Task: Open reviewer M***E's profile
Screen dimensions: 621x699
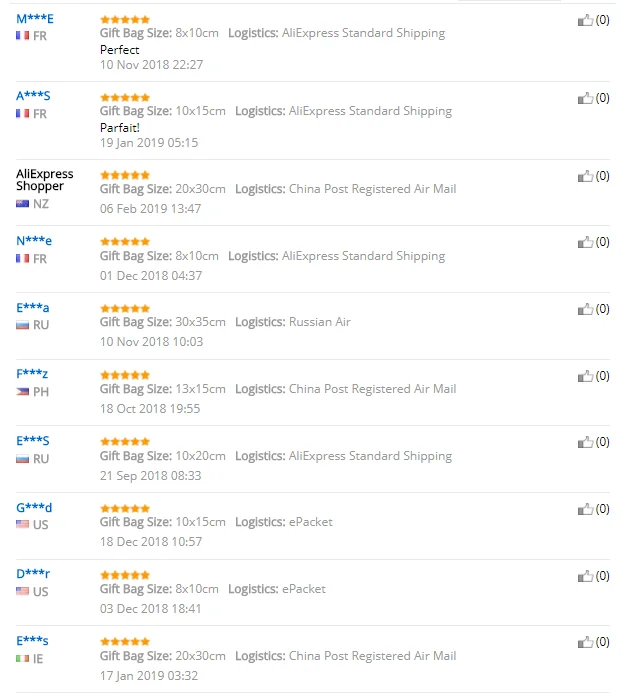Action: (x=35, y=19)
